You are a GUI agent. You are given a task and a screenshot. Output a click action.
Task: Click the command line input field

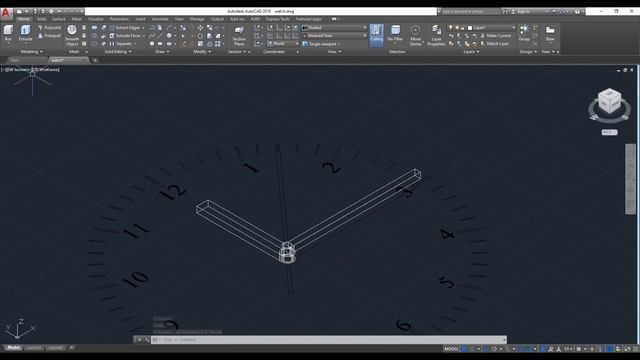tap(329, 340)
